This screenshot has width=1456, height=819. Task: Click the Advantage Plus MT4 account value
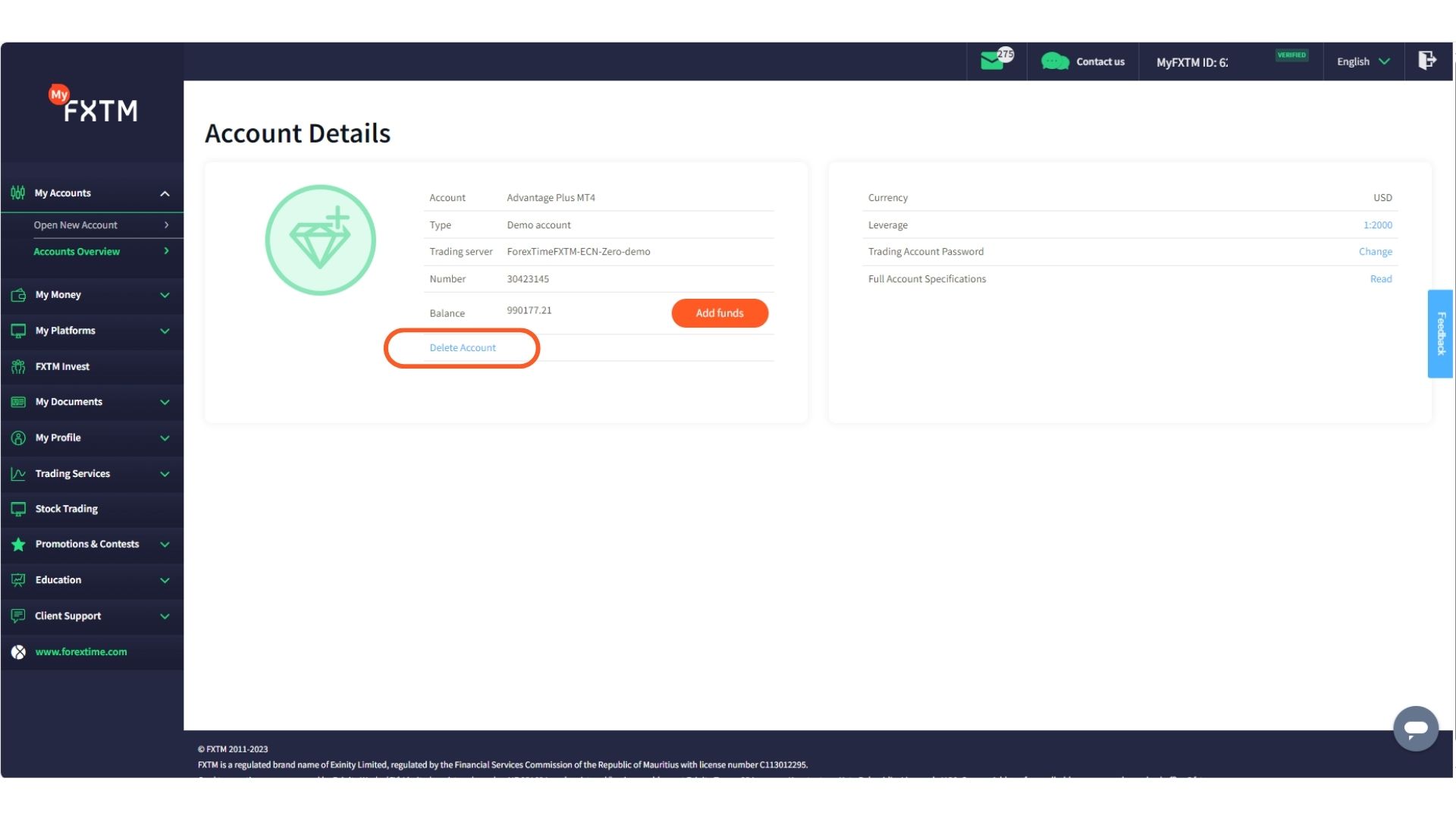coord(551,198)
